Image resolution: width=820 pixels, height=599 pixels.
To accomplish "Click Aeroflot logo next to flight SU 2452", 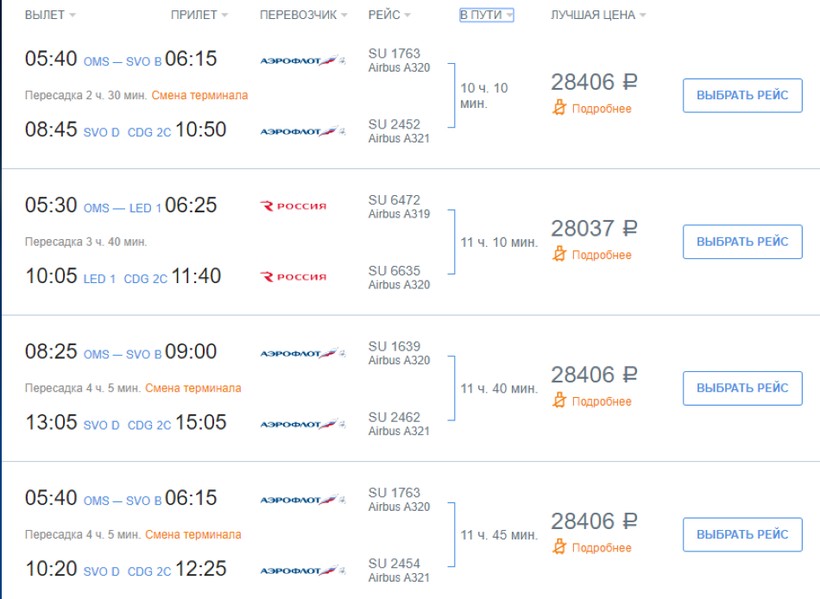I will [x=301, y=131].
